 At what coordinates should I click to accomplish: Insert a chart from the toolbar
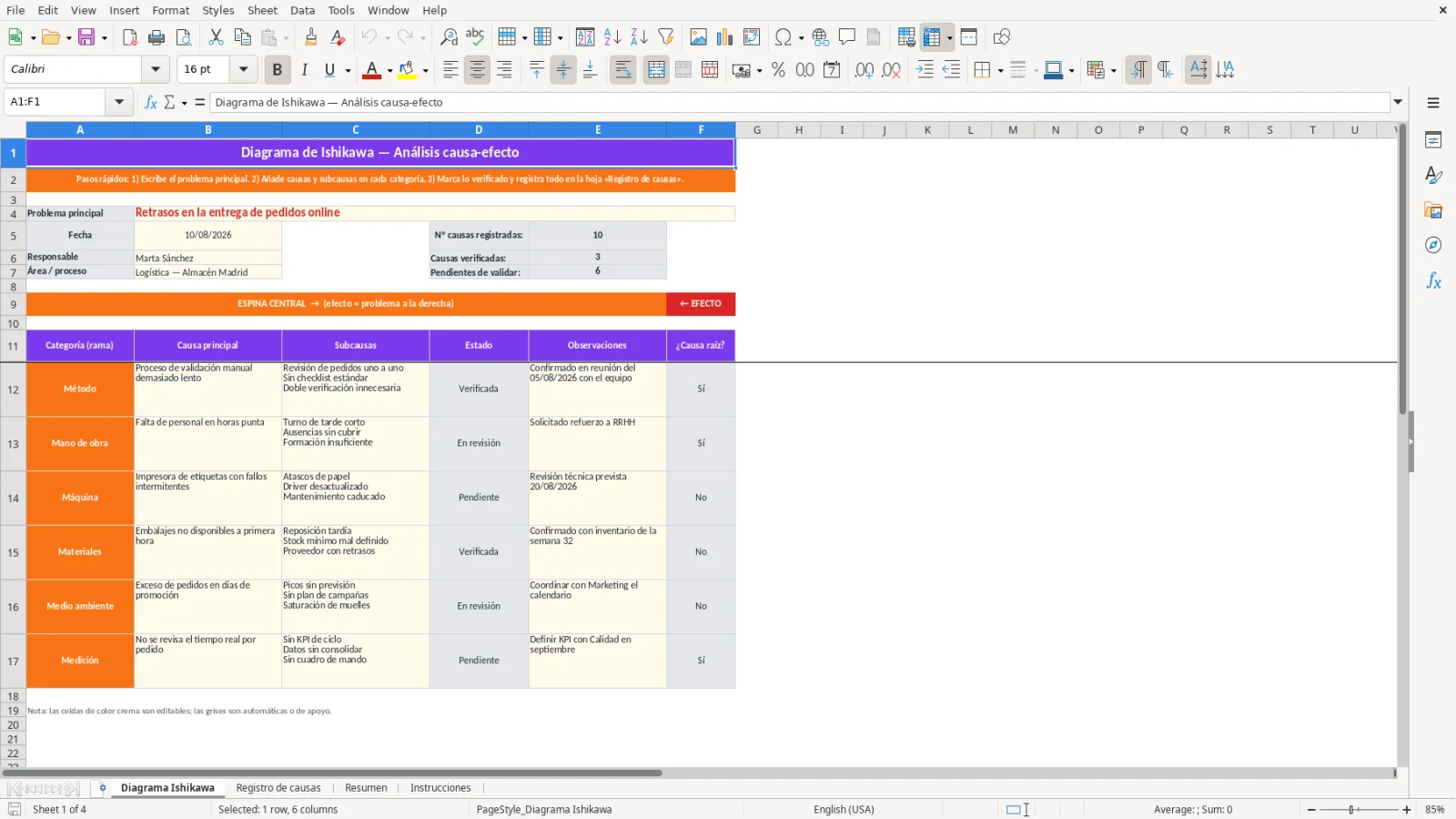coord(724,37)
